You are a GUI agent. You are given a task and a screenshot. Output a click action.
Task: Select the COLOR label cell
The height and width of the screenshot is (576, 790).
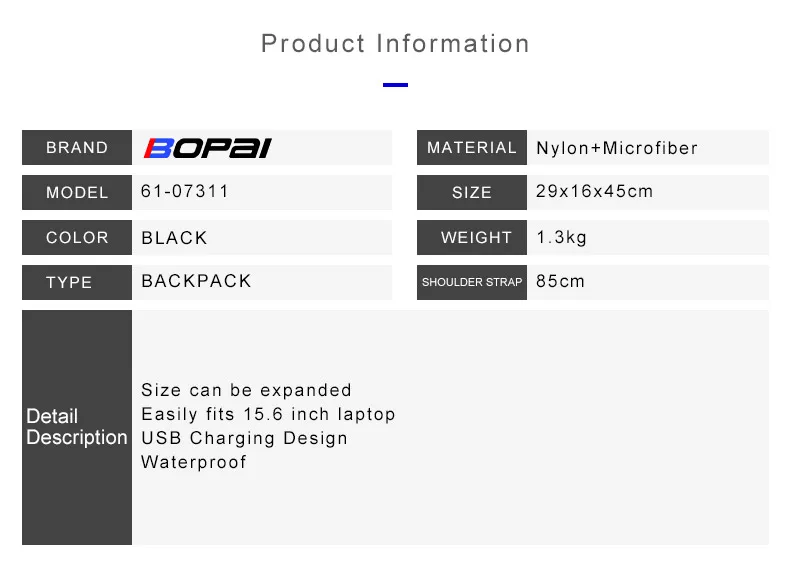(x=77, y=237)
